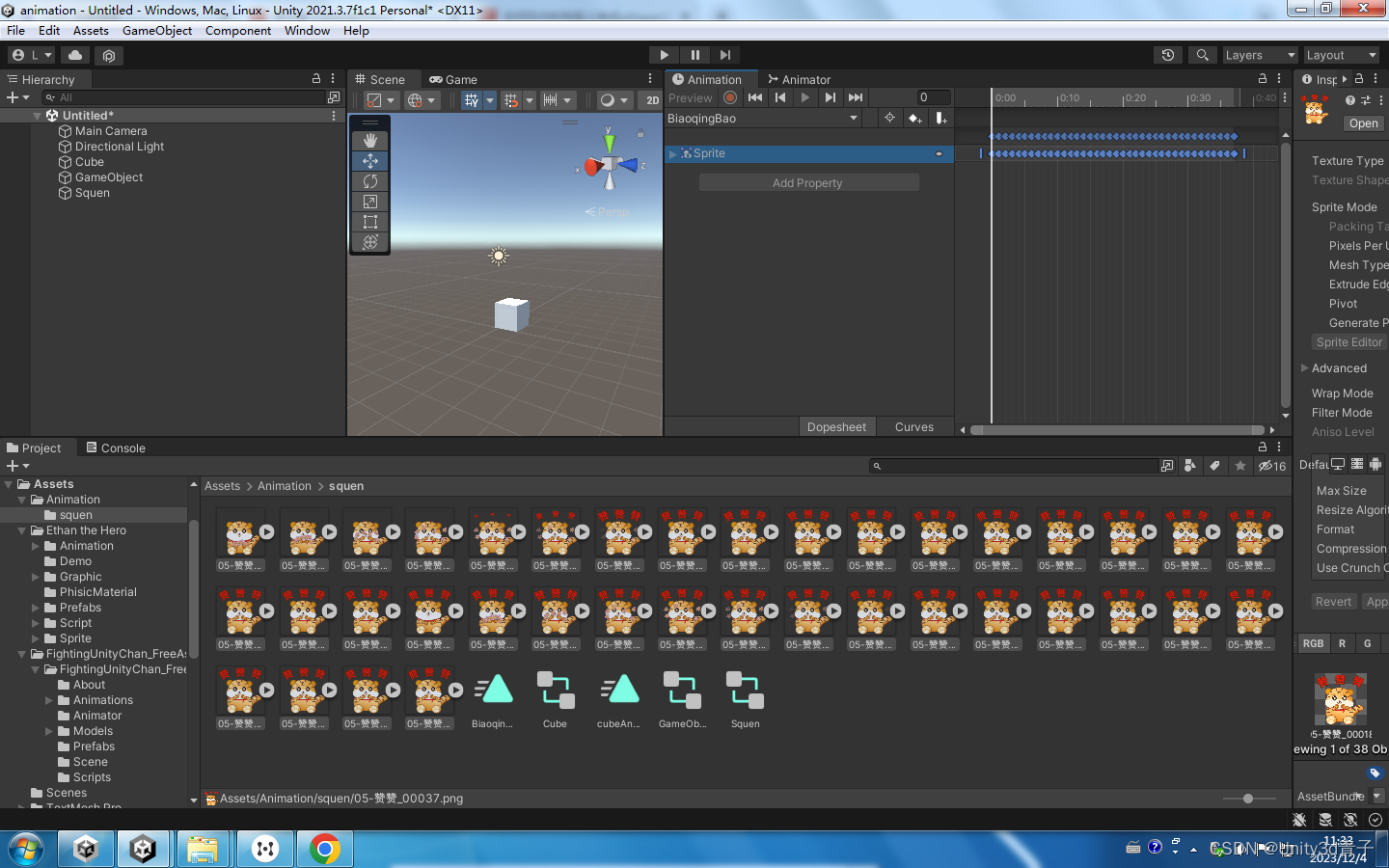Click Animation timeline horizontal scrollbar
Screen dimensions: 1389x868
[1117, 430]
